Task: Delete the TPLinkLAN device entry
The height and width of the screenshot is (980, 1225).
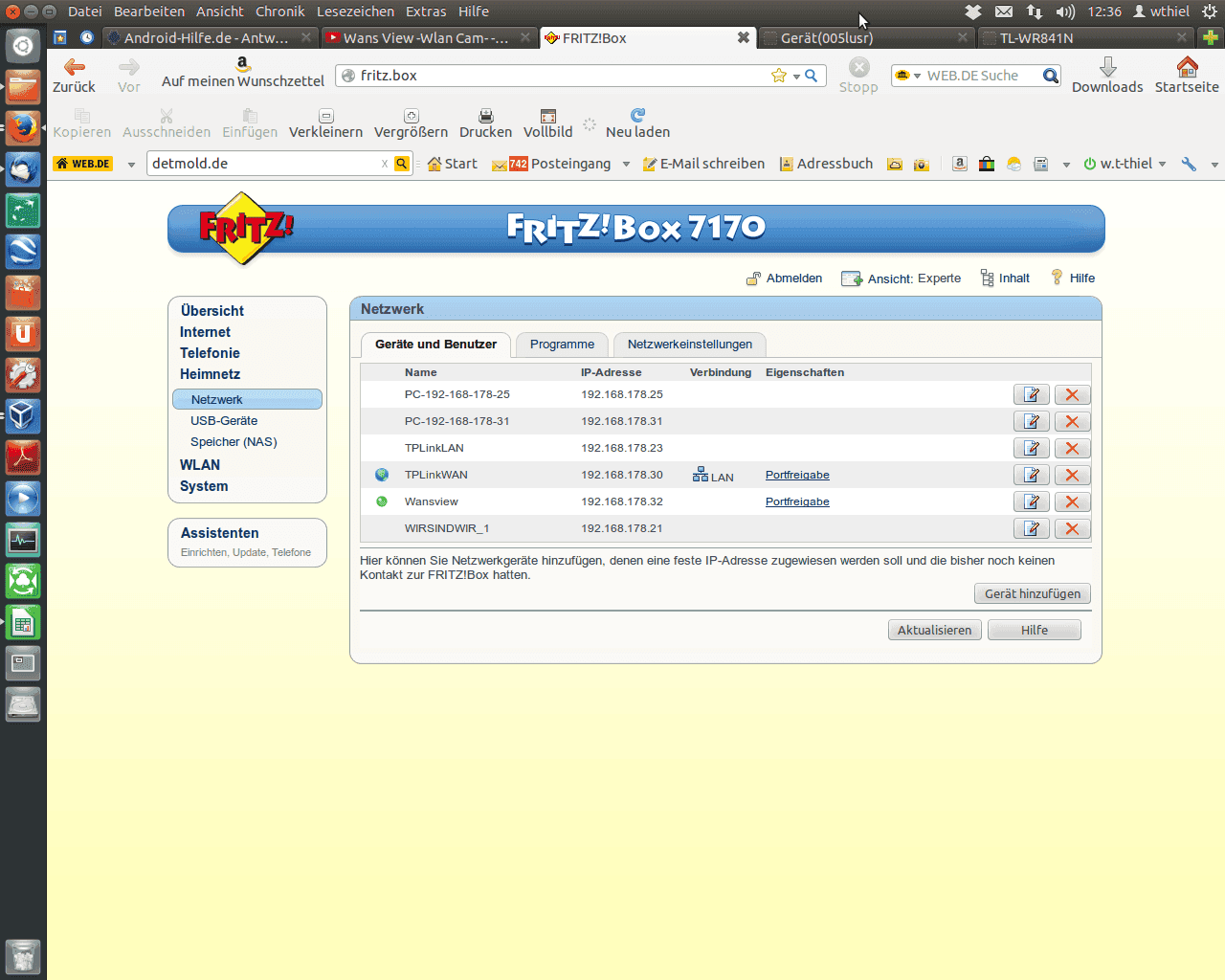Action: point(1072,448)
